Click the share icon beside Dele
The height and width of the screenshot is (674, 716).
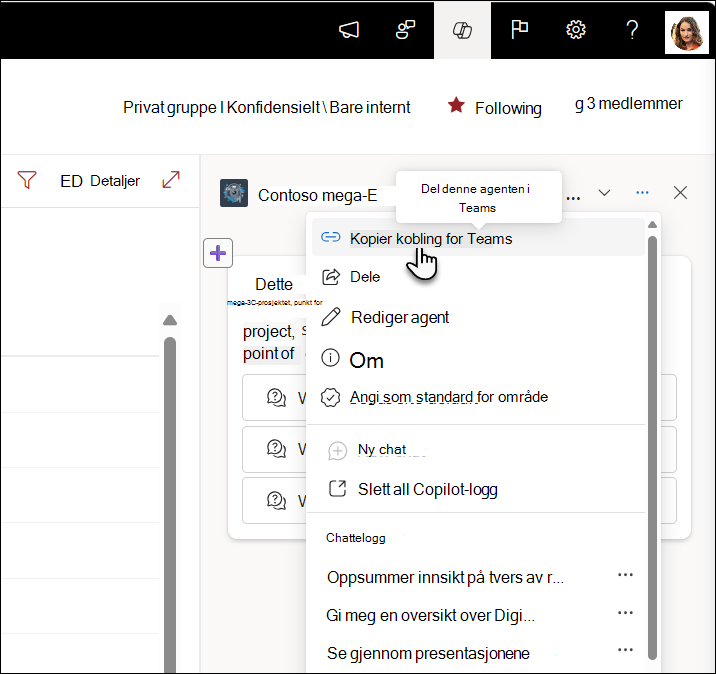point(331,277)
